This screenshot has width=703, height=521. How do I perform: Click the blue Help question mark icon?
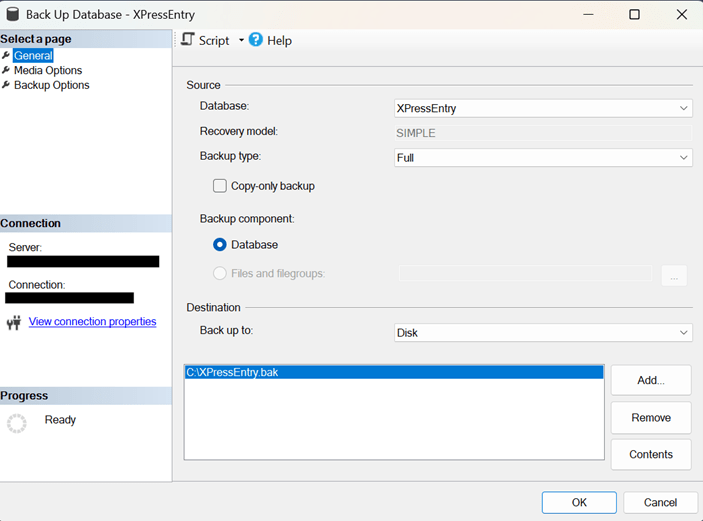coord(255,40)
